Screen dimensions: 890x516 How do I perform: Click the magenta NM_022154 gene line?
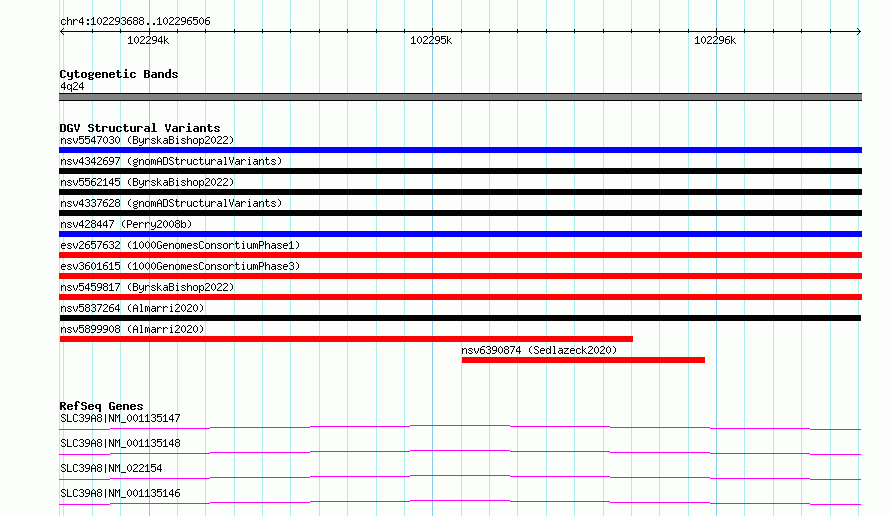click(x=460, y=477)
